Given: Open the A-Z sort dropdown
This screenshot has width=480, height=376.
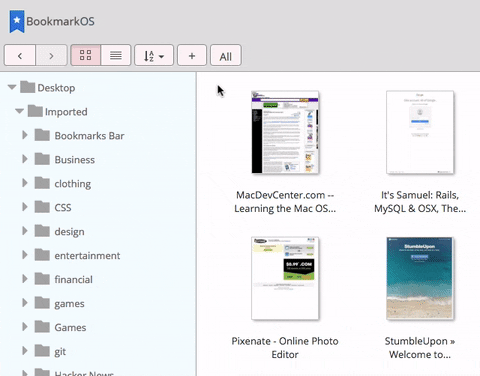Looking at the screenshot, I should pos(154,55).
